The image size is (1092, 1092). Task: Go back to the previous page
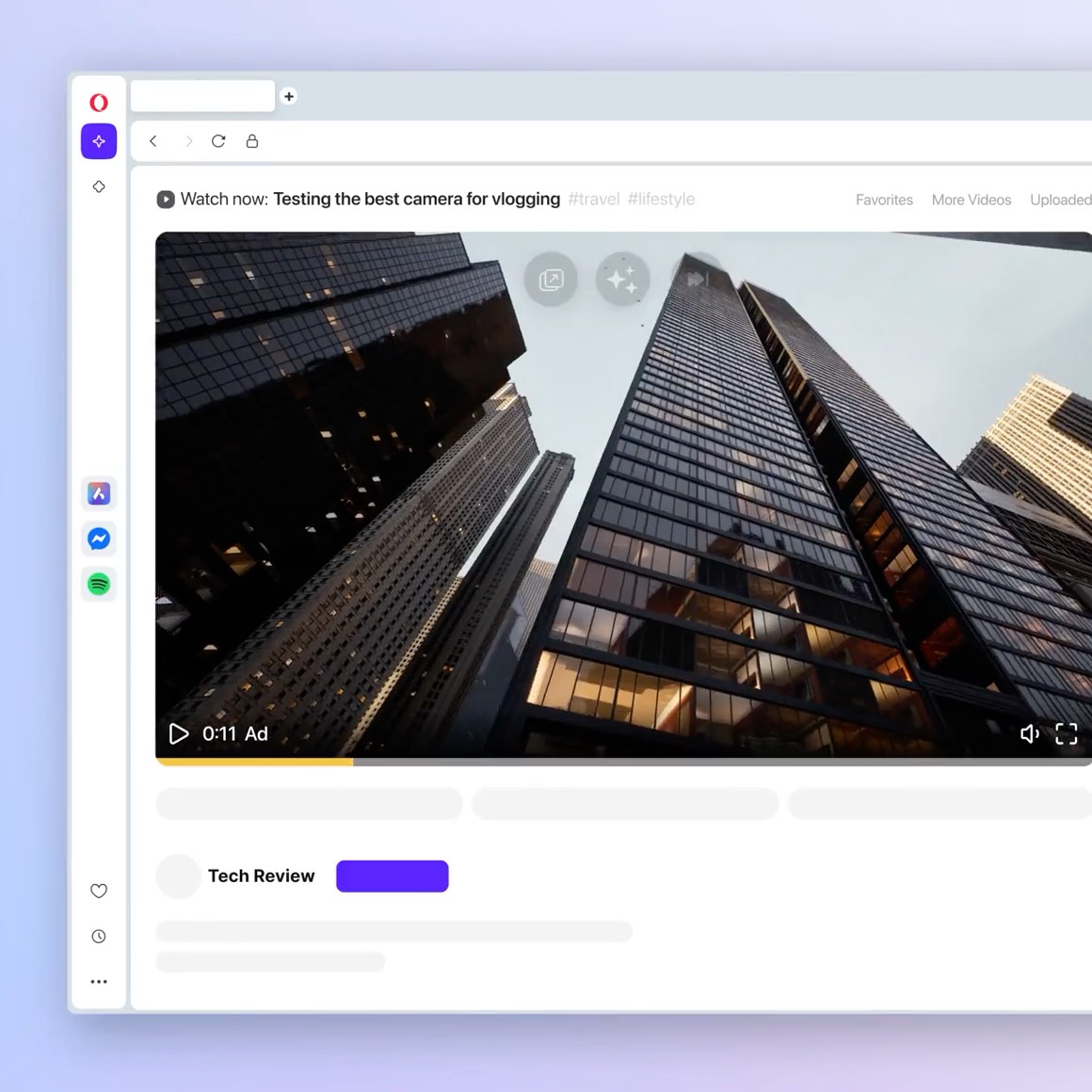click(153, 141)
